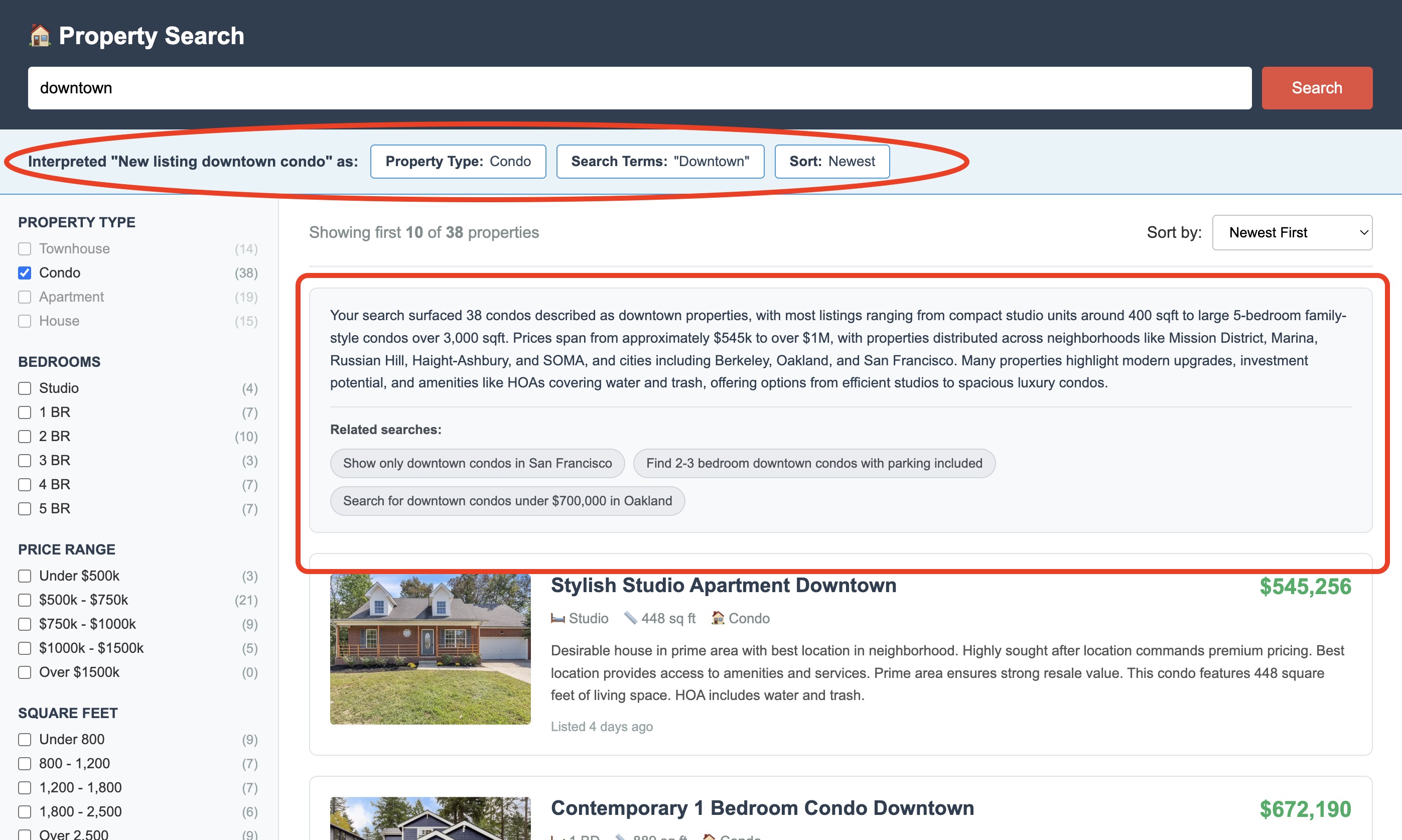The width and height of the screenshot is (1402, 840).
Task: Enable the Townhouse property type filter
Action: point(25,249)
